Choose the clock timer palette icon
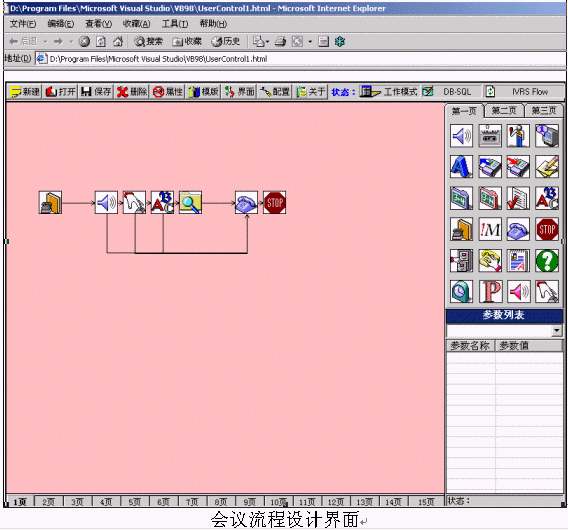The height and width of the screenshot is (530, 568). pos(461,291)
